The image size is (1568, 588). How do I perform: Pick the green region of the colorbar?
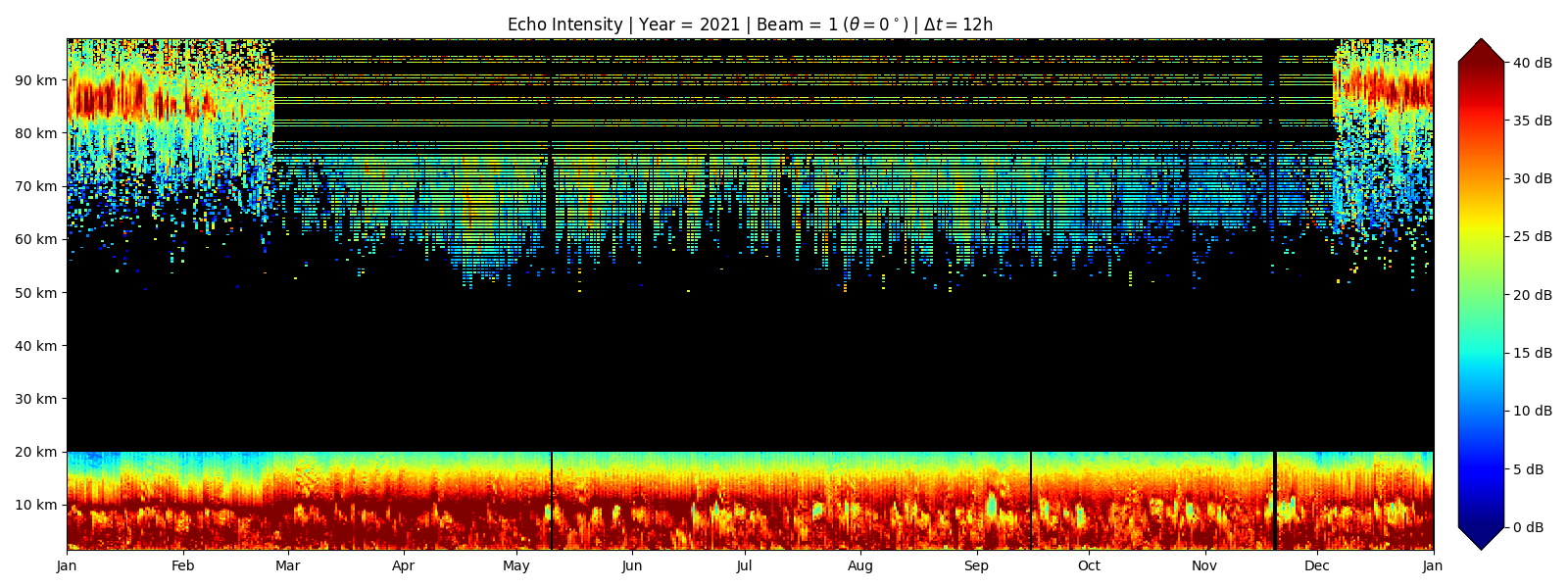pos(1481,294)
